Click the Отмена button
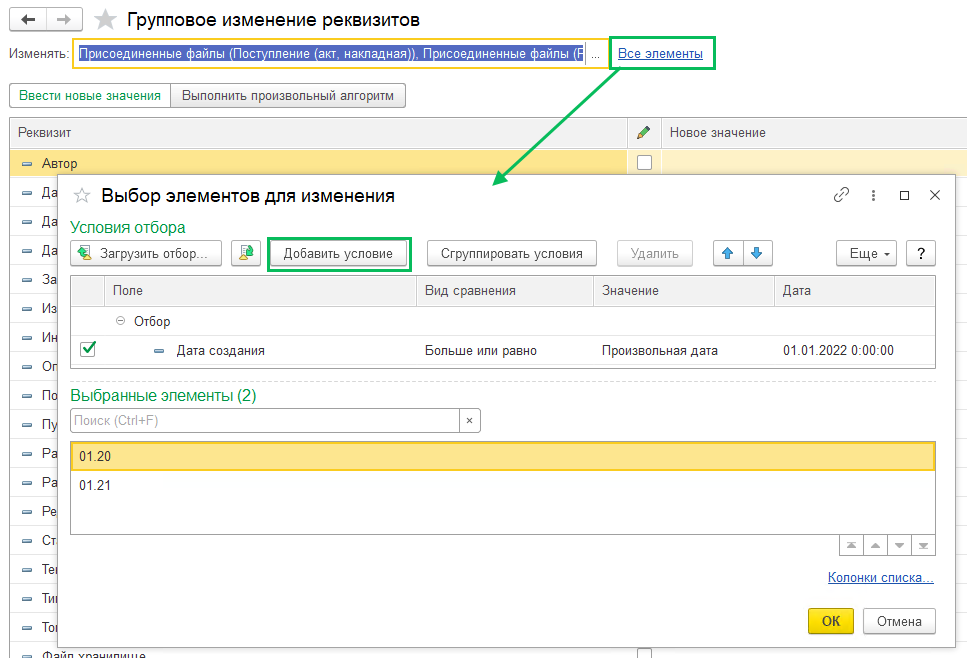967x658 pixels. click(899, 621)
